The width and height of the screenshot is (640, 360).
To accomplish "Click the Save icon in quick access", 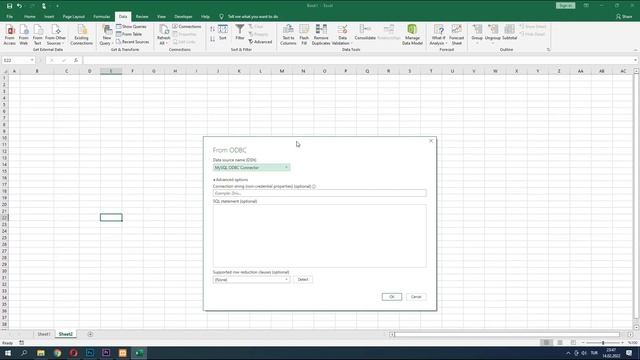I will pyautogui.click(x=9, y=6).
